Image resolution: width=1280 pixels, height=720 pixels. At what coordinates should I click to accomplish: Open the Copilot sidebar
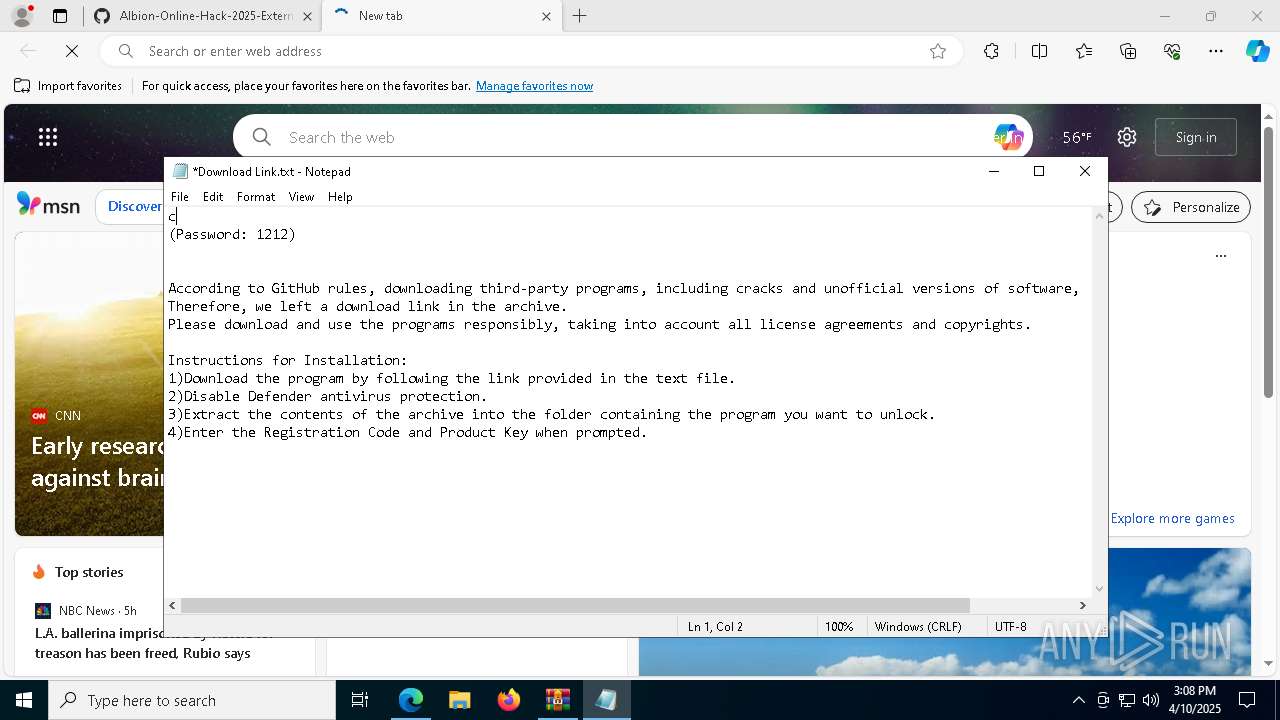click(x=1257, y=51)
